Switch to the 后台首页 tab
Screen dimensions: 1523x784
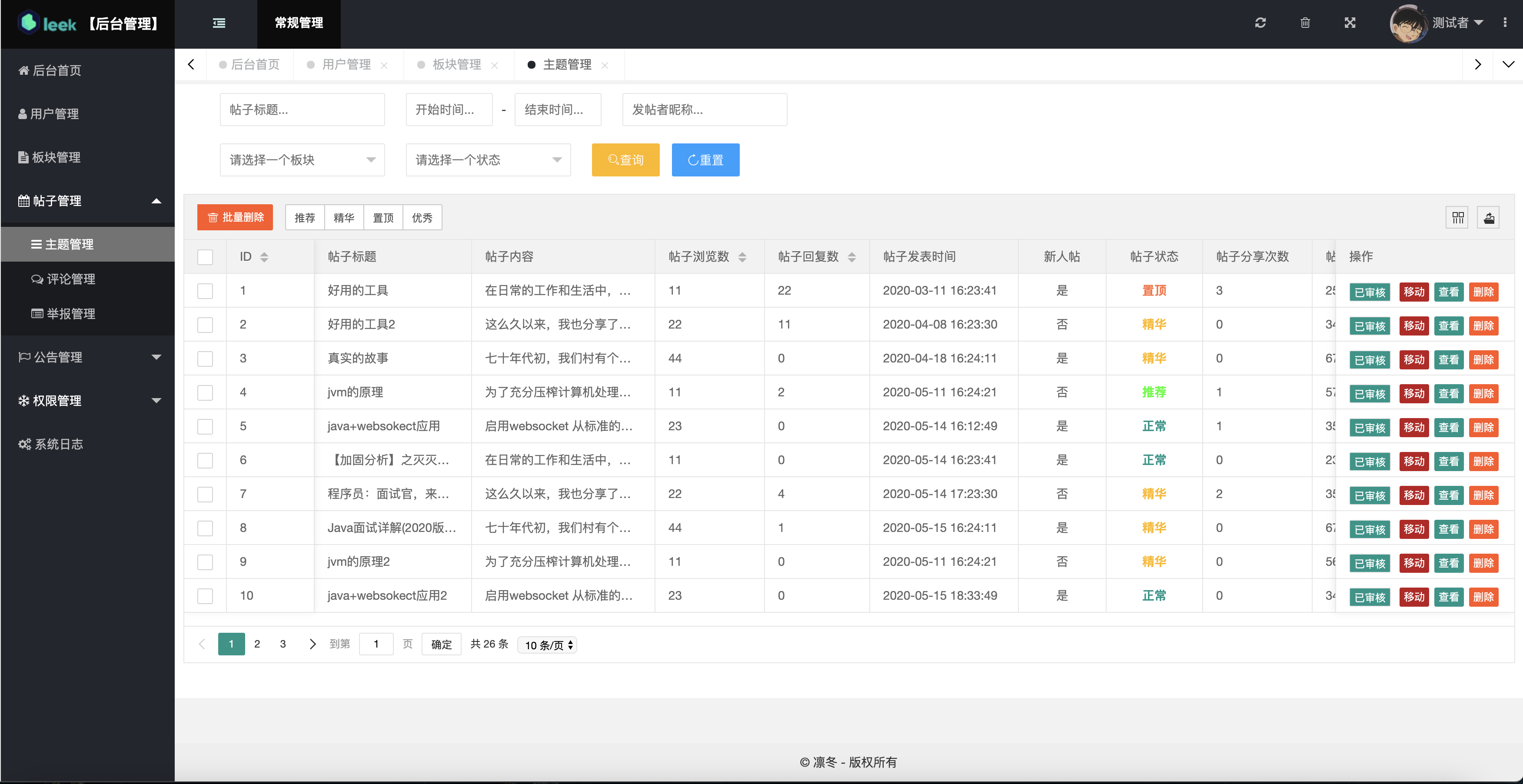(249, 64)
